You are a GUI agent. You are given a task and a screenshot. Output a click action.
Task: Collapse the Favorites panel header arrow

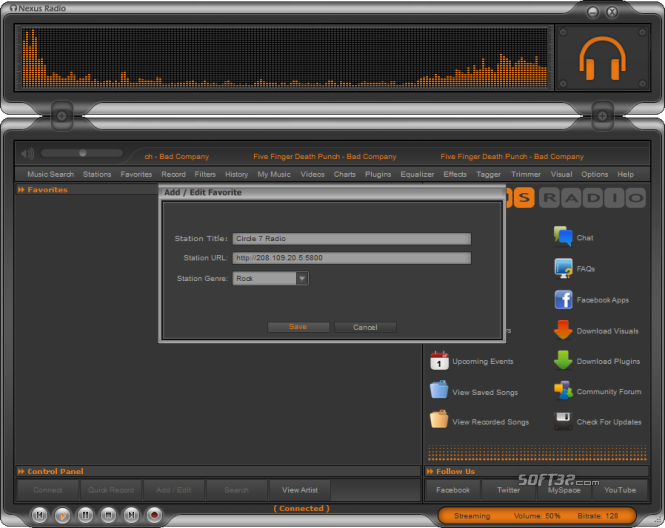pos(21,190)
